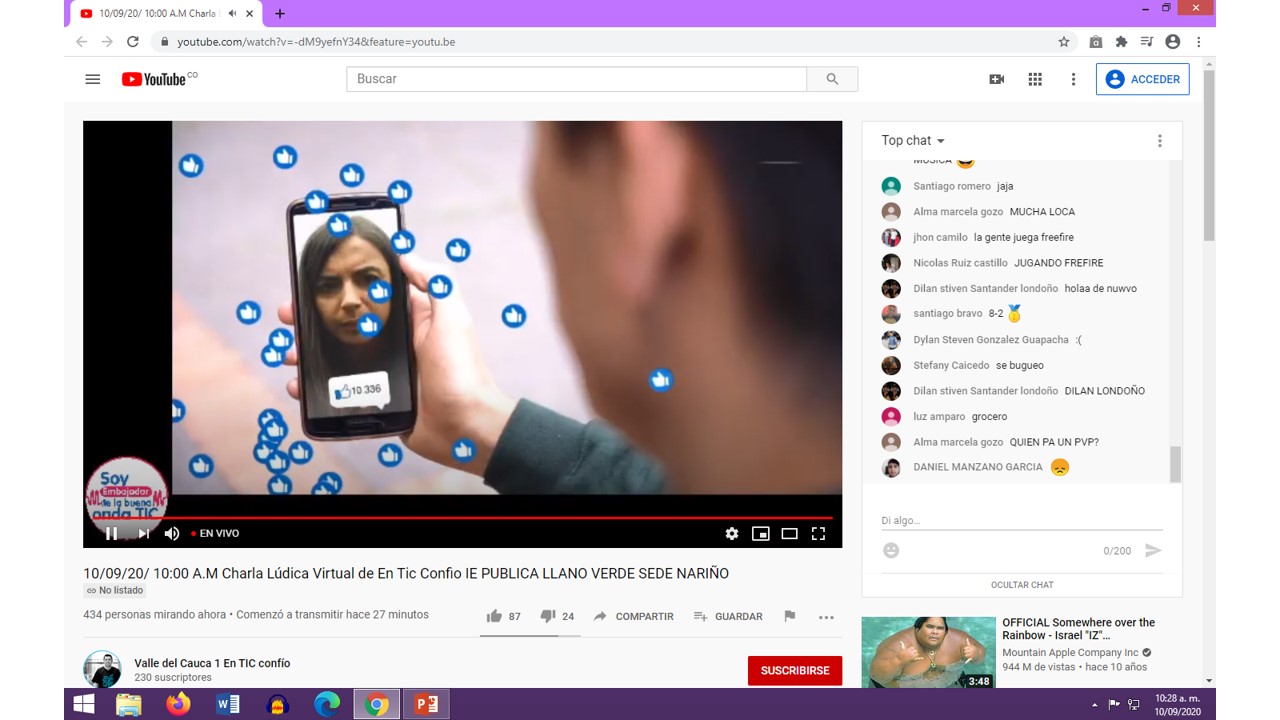Launch Firefox from taskbar
Image resolution: width=1280 pixels, height=720 pixels.
[x=179, y=704]
